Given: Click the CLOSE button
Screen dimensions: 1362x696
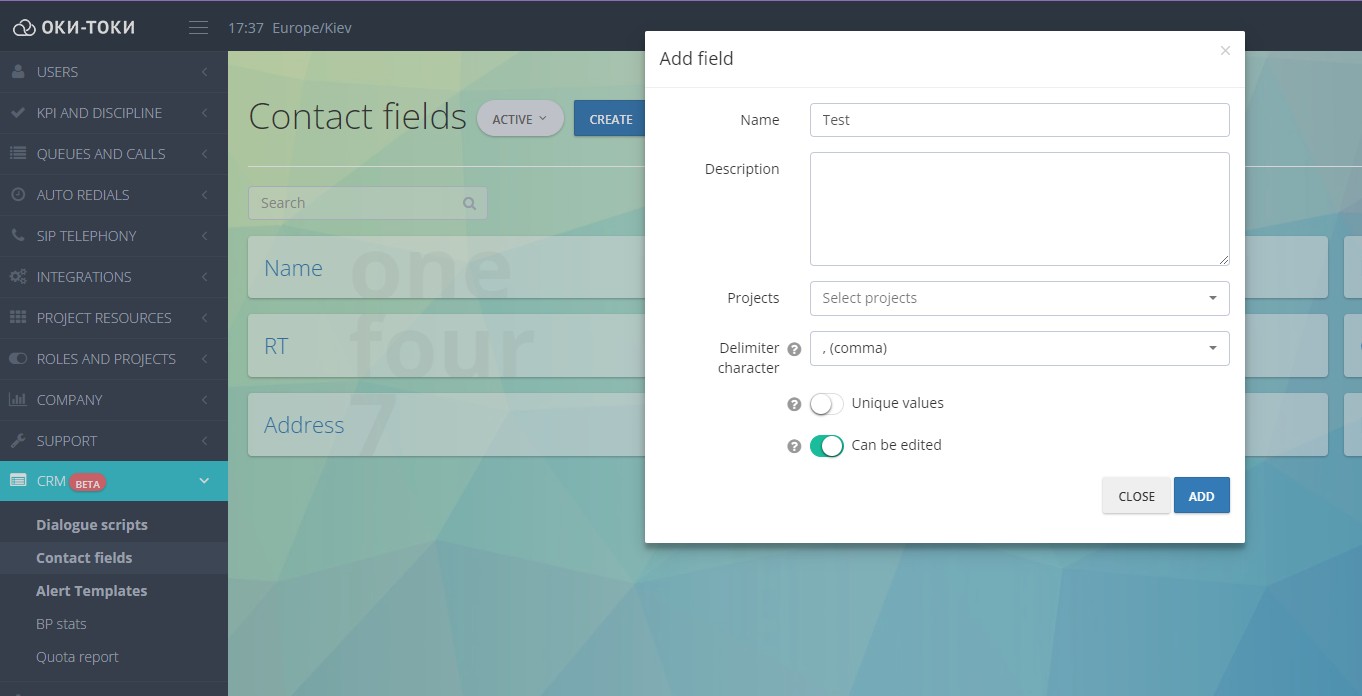Looking at the screenshot, I should coord(1136,496).
